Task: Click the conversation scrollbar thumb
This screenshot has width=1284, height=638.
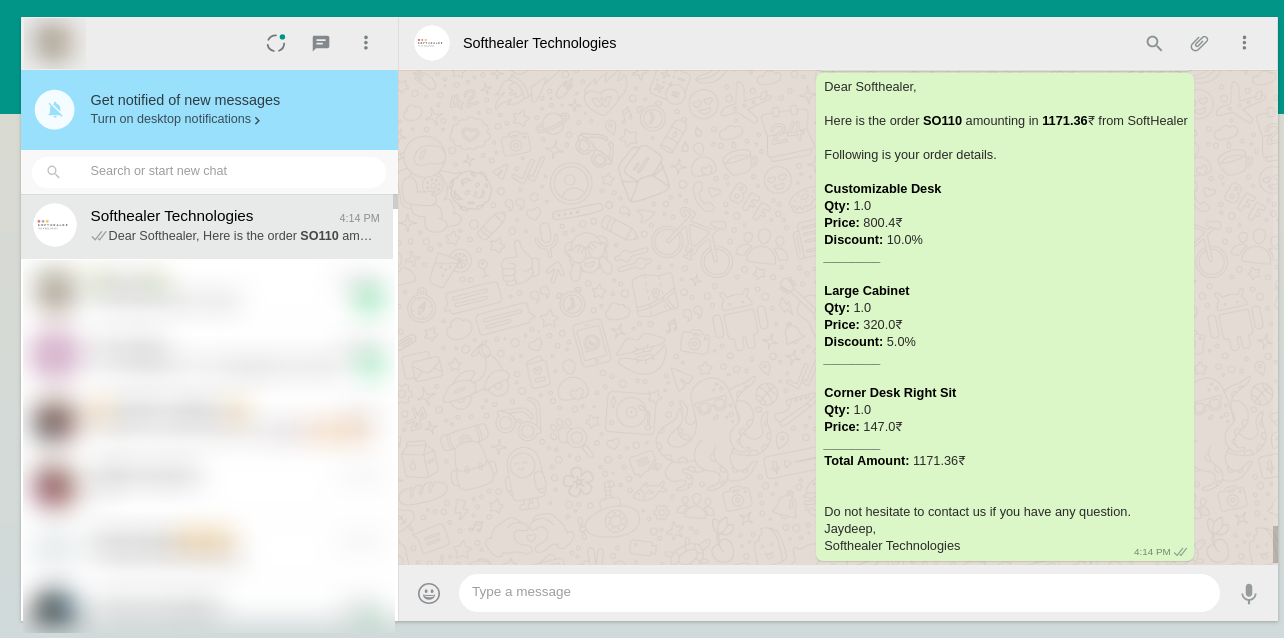Action: pyautogui.click(x=1275, y=545)
